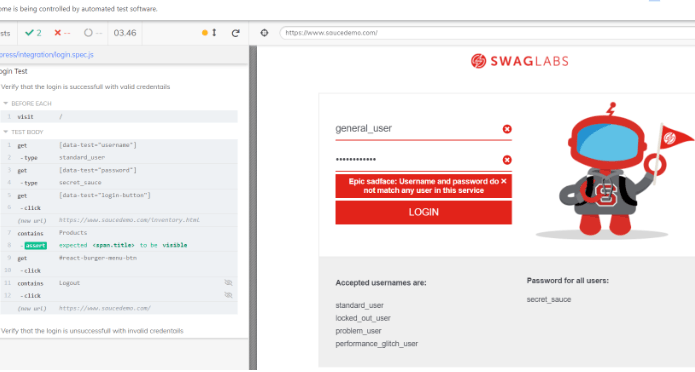Click the pending tests circle counter
This screenshot has height=372, width=695.
click(x=93, y=33)
